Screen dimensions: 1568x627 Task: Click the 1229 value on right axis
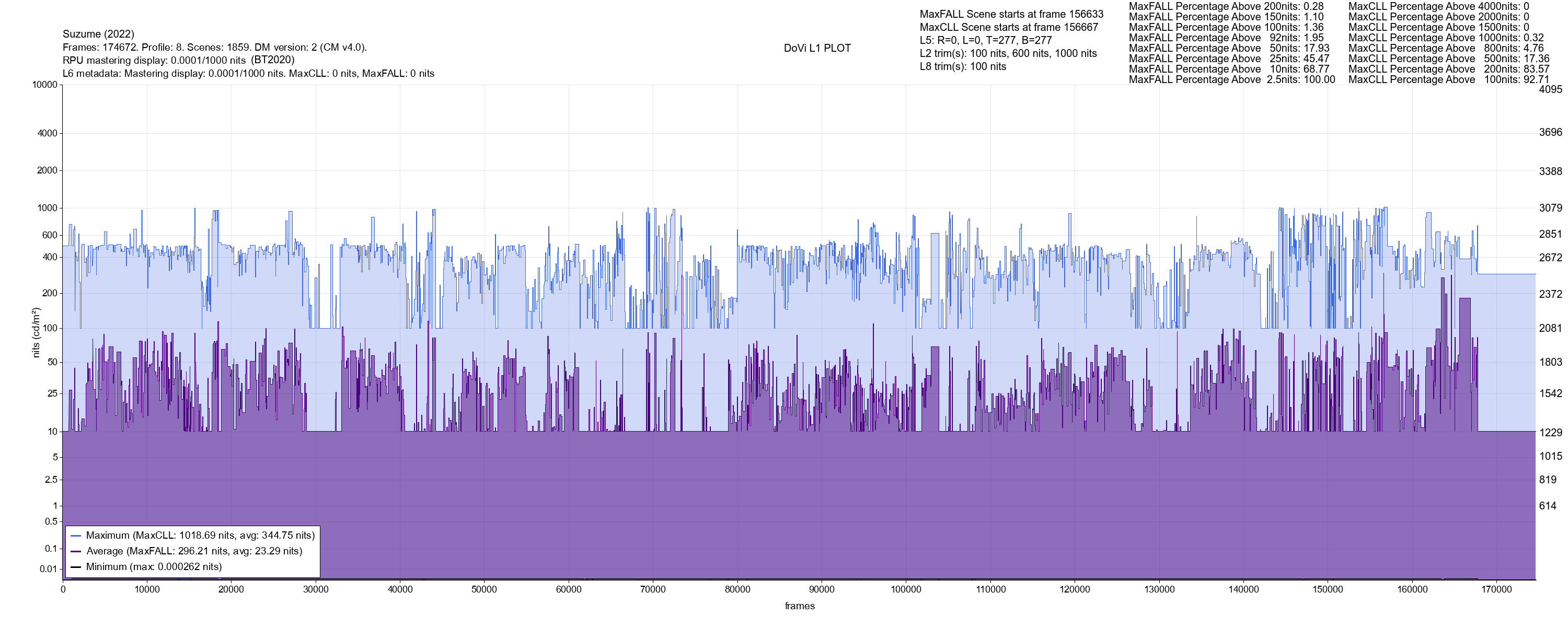[1550, 432]
